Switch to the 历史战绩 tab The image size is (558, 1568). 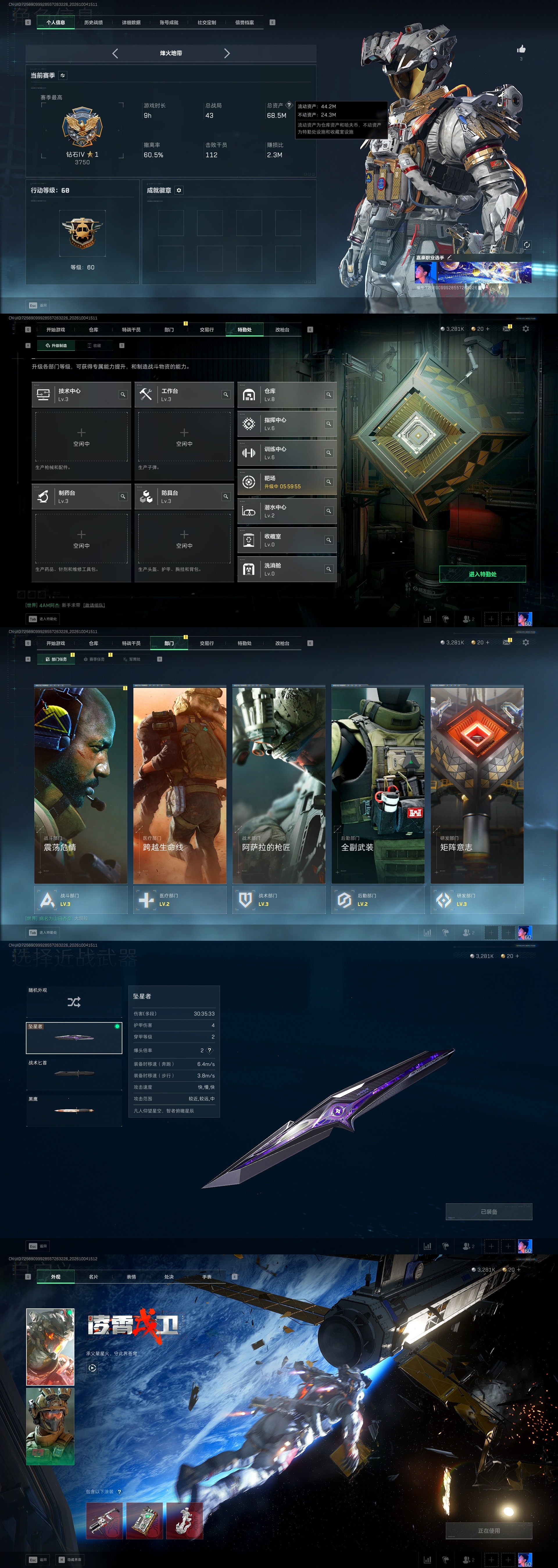(x=93, y=23)
